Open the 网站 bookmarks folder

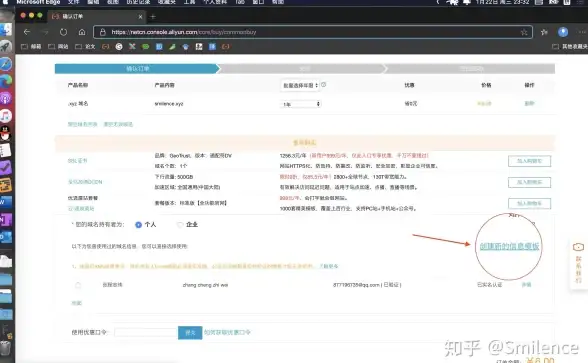[58, 46]
